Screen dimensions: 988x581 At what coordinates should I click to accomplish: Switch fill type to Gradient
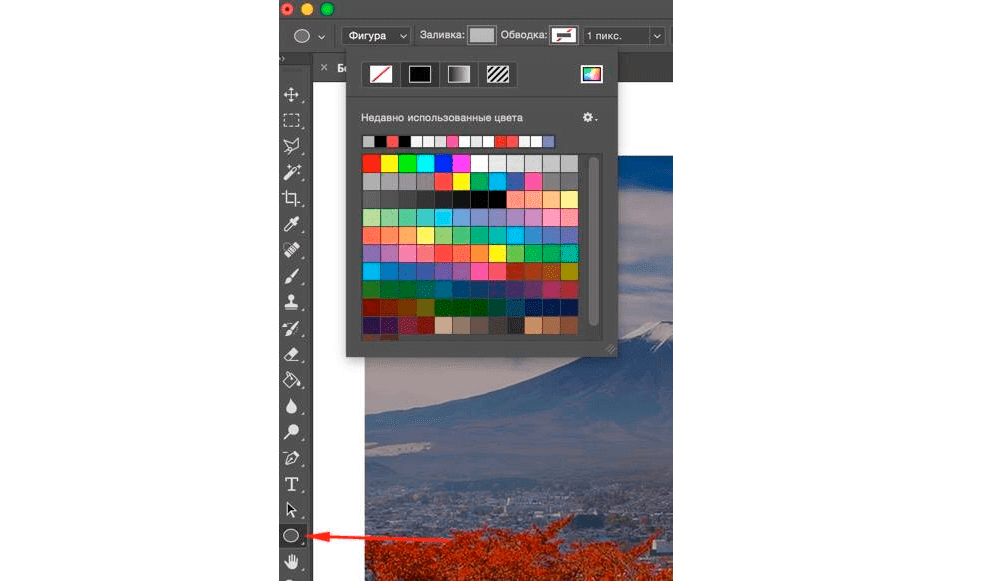pos(457,74)
